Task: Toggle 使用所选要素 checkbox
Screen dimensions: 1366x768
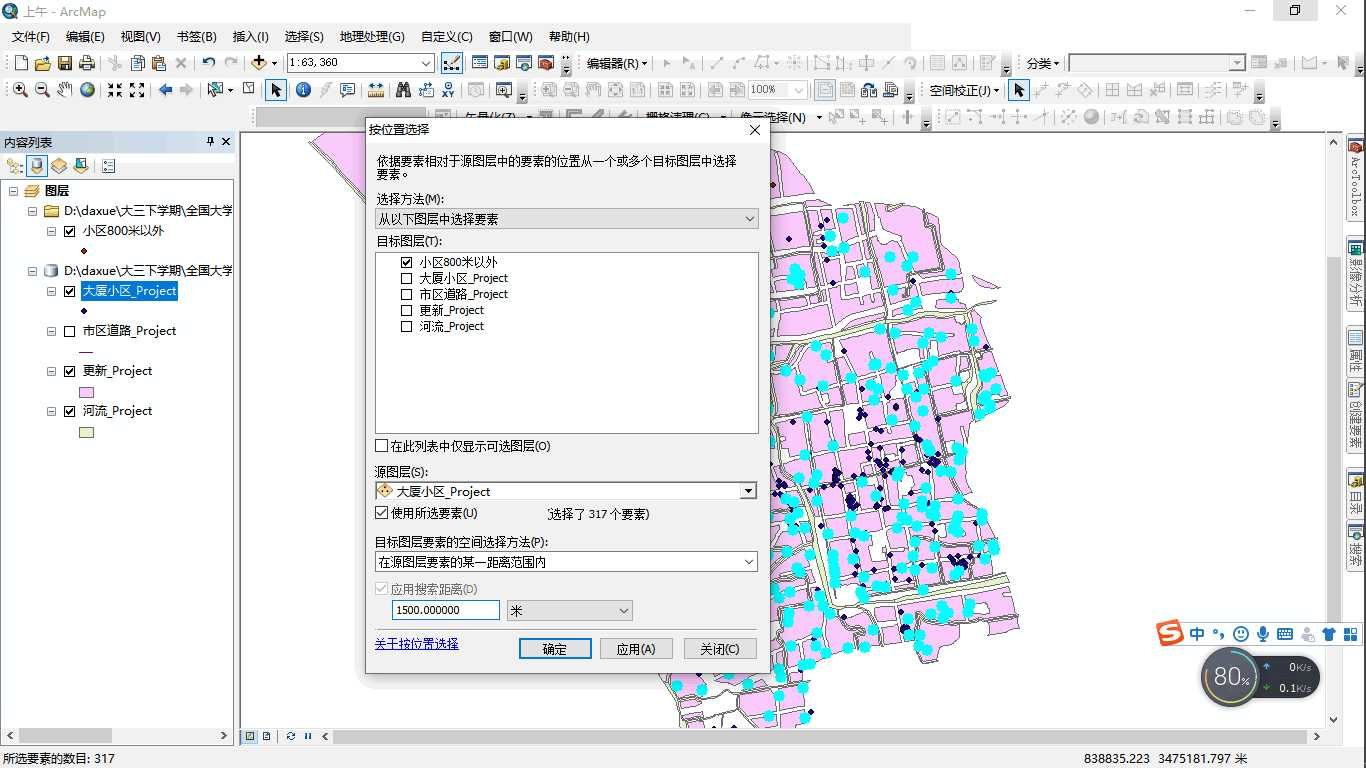Action: coord(382,513)
